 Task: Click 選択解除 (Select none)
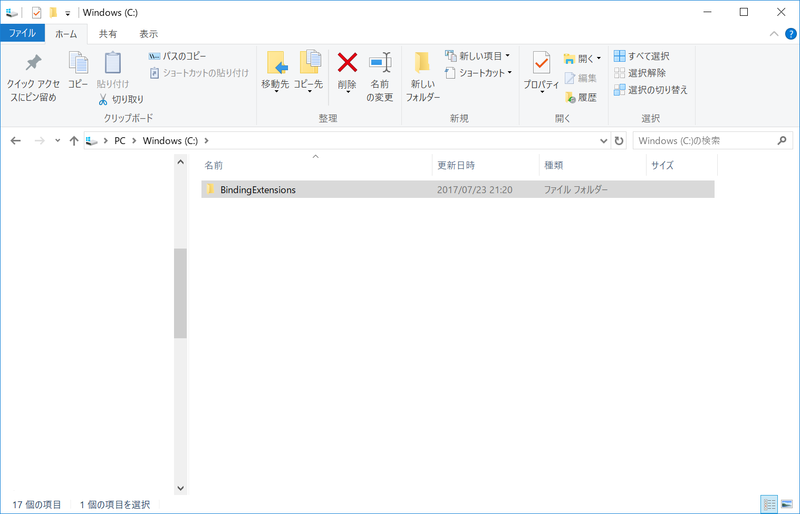click(x=640, y=73)
